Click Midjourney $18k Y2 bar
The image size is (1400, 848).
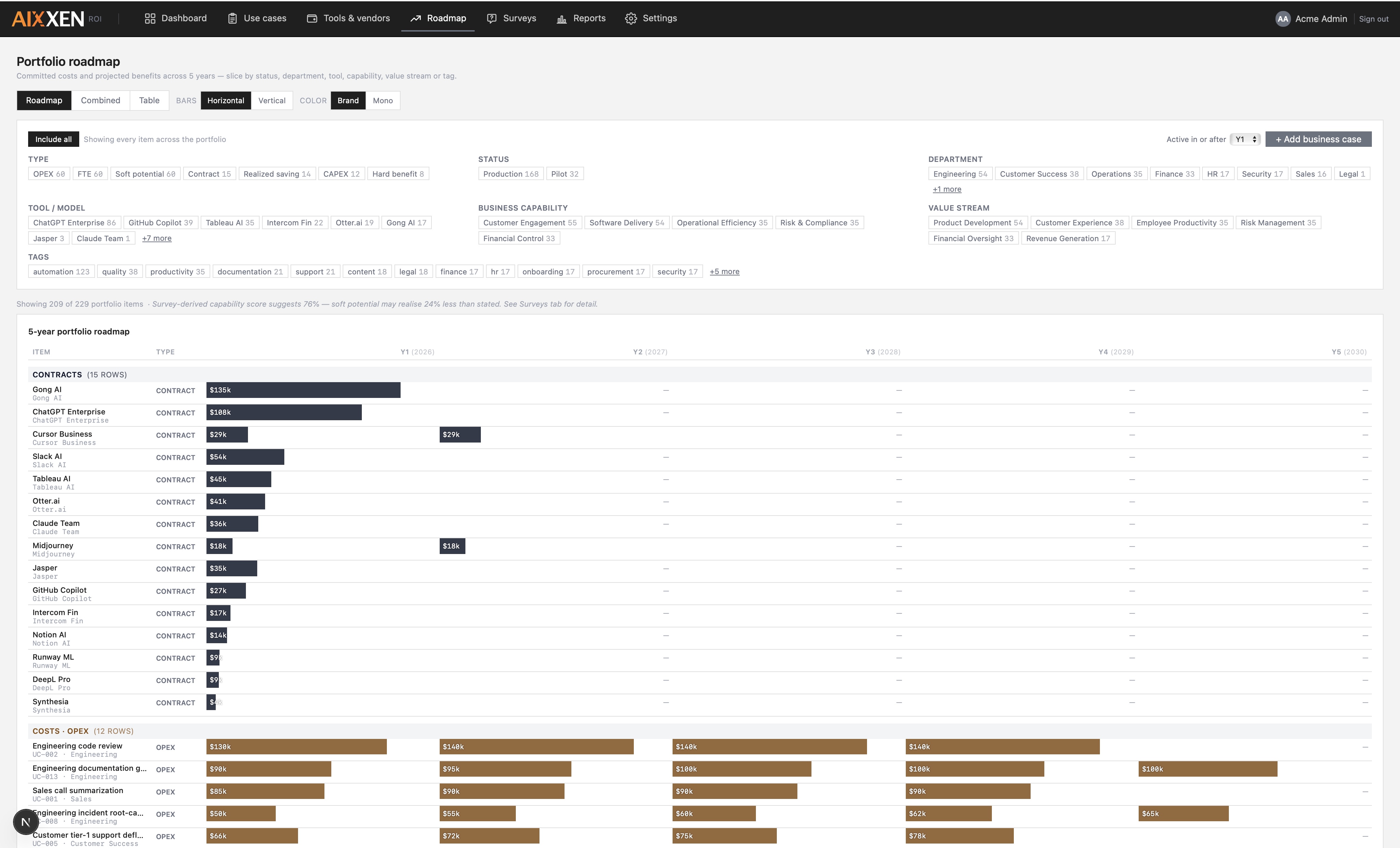pos(452,546)
